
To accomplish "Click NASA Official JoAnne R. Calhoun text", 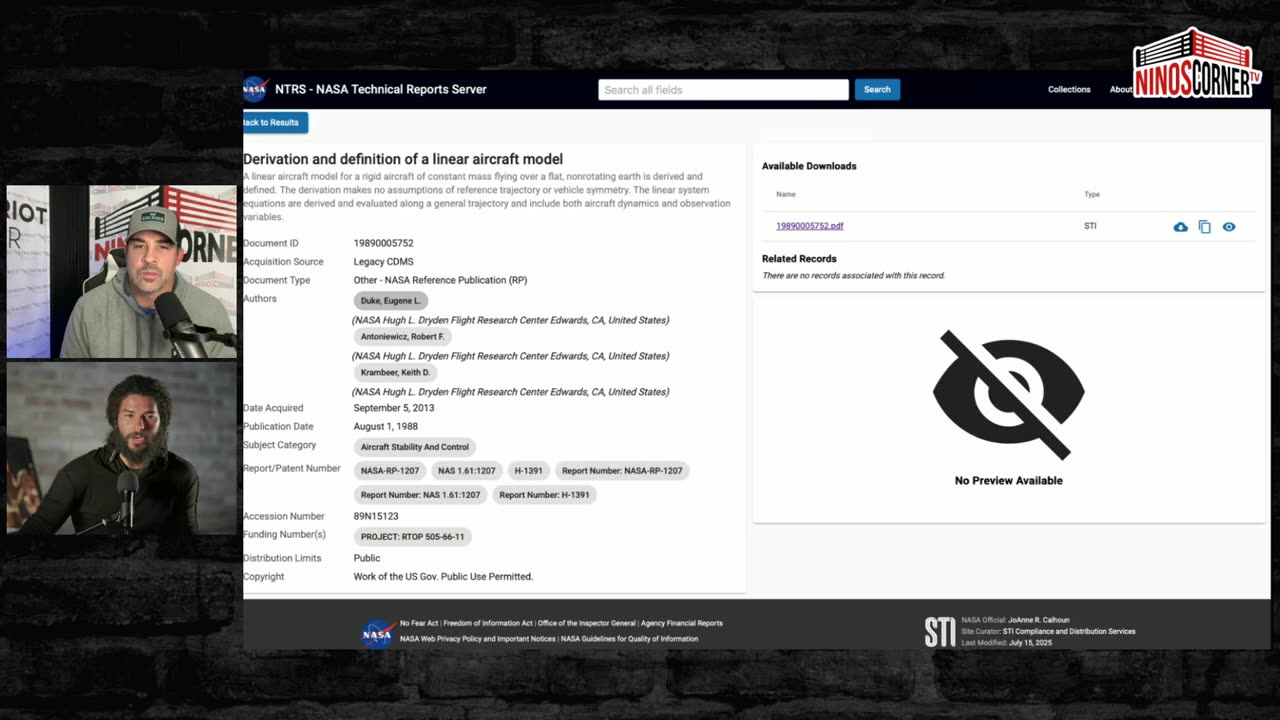I will tap(1016, 620).
